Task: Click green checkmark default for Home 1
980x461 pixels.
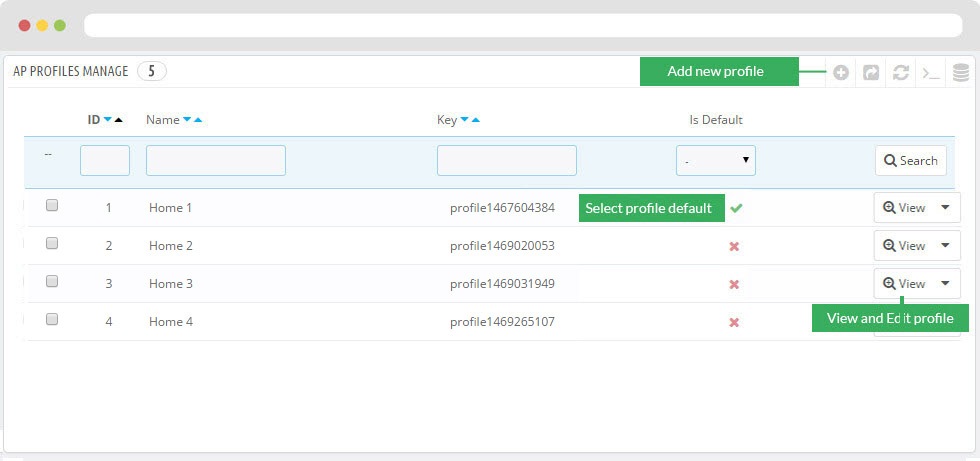Action: pyautogui.click(x=736, y=208)
